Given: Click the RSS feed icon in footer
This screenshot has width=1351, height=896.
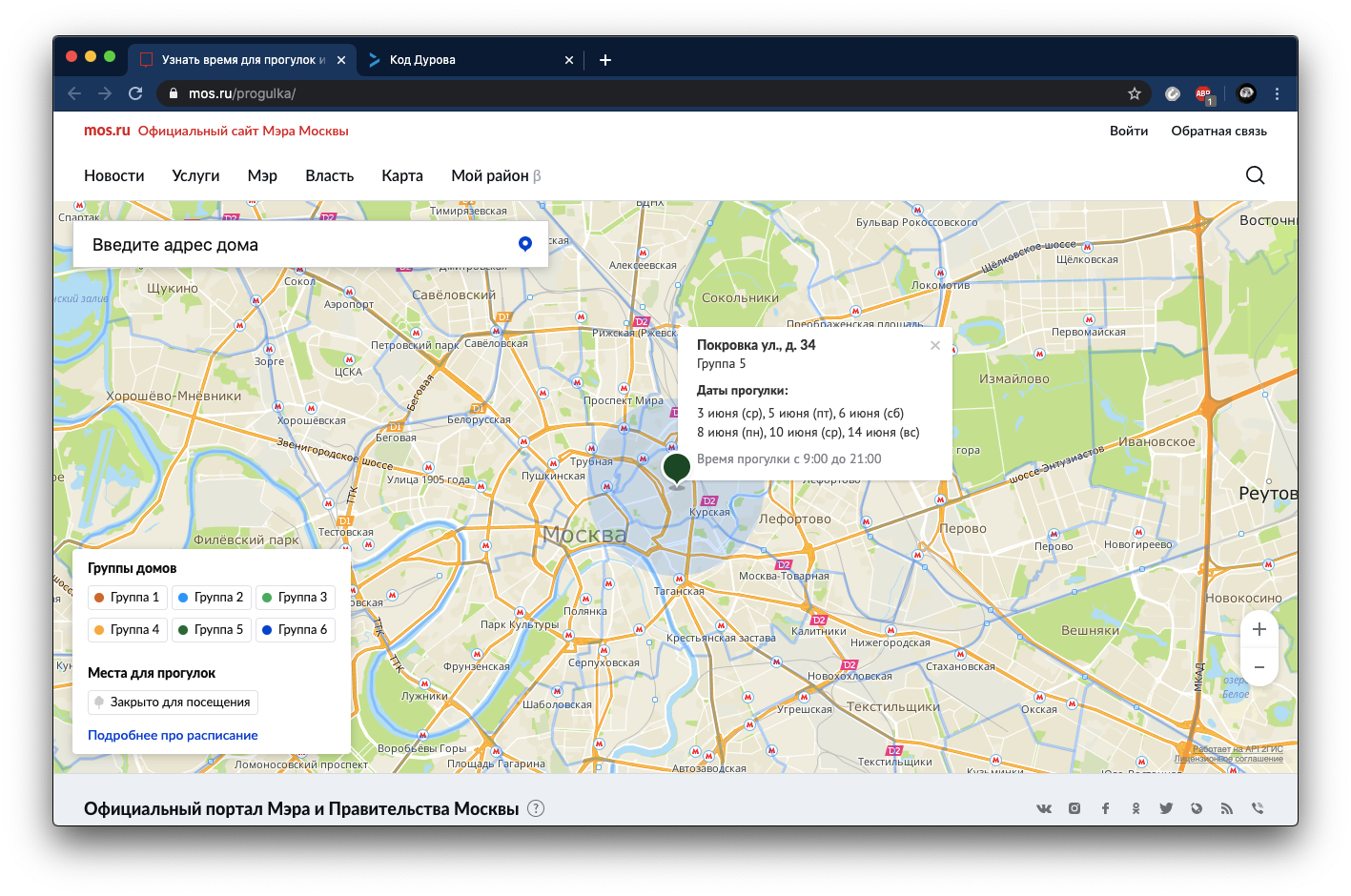Looking at the screenshot, I should [1227, 808].
